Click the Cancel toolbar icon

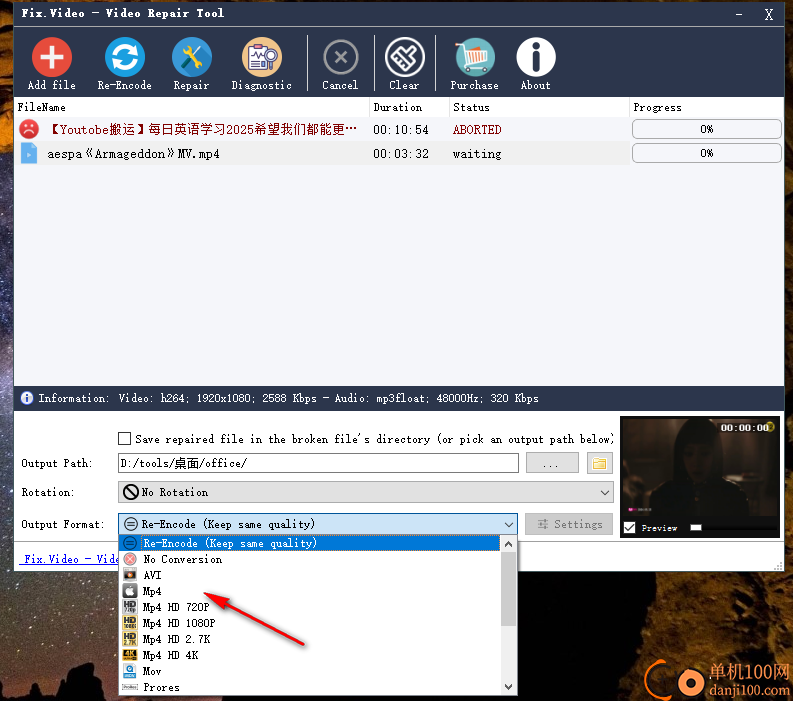340,57
